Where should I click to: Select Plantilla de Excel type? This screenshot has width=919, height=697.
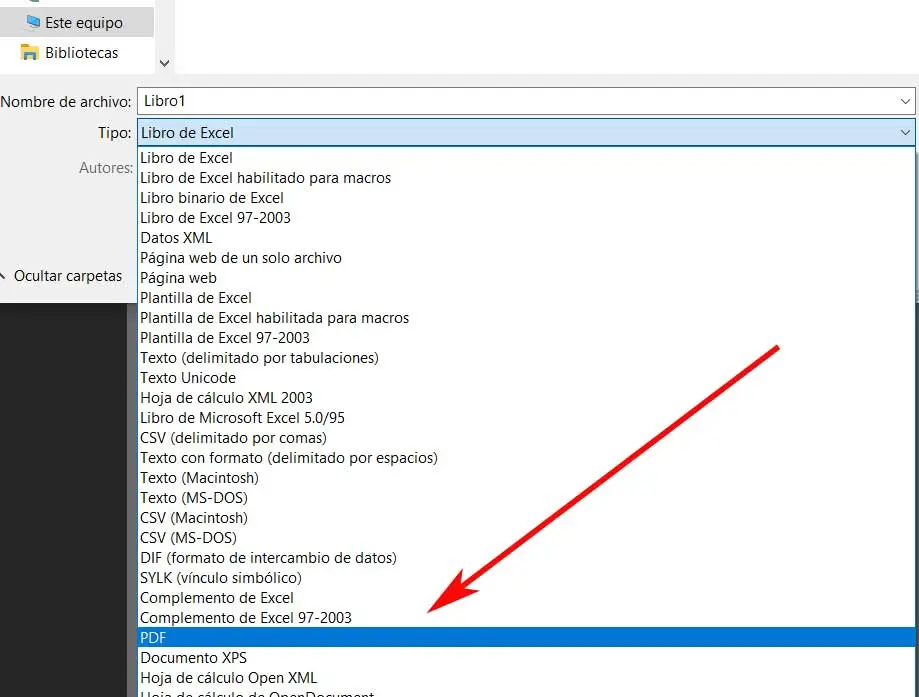526,298
